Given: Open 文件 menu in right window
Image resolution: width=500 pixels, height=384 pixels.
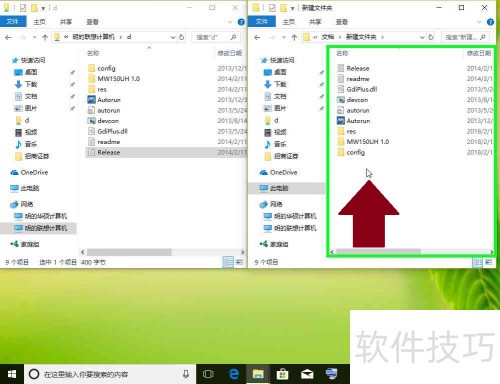Looking at the screenshot, I should coord(262,22).
